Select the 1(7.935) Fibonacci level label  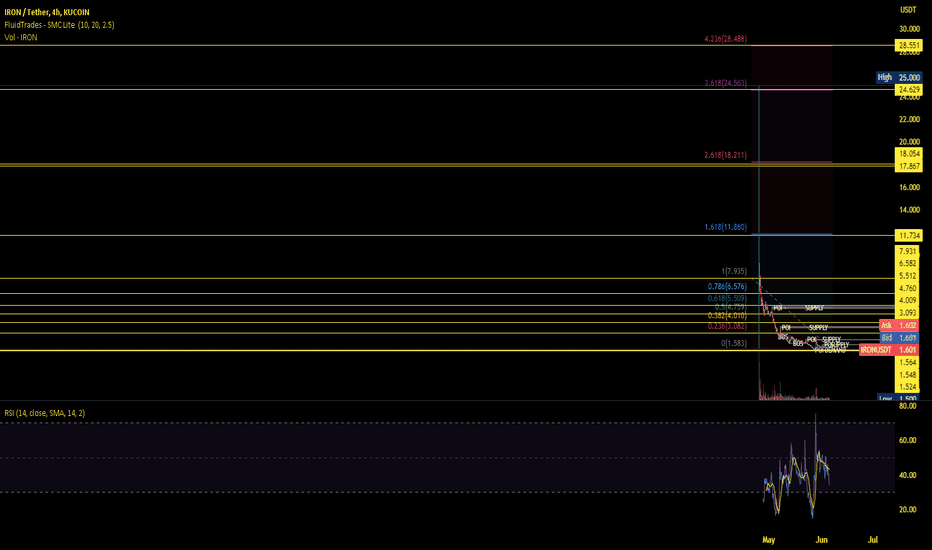(x=733, y=271)
